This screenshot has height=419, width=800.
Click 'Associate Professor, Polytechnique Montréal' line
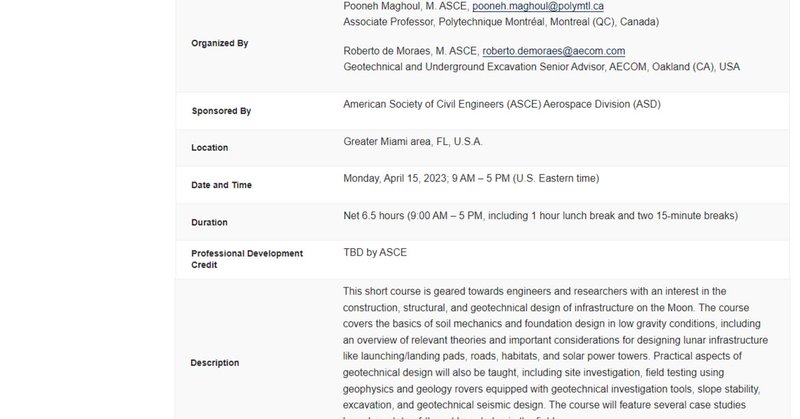pyautogui.click(x=501, y=22)
